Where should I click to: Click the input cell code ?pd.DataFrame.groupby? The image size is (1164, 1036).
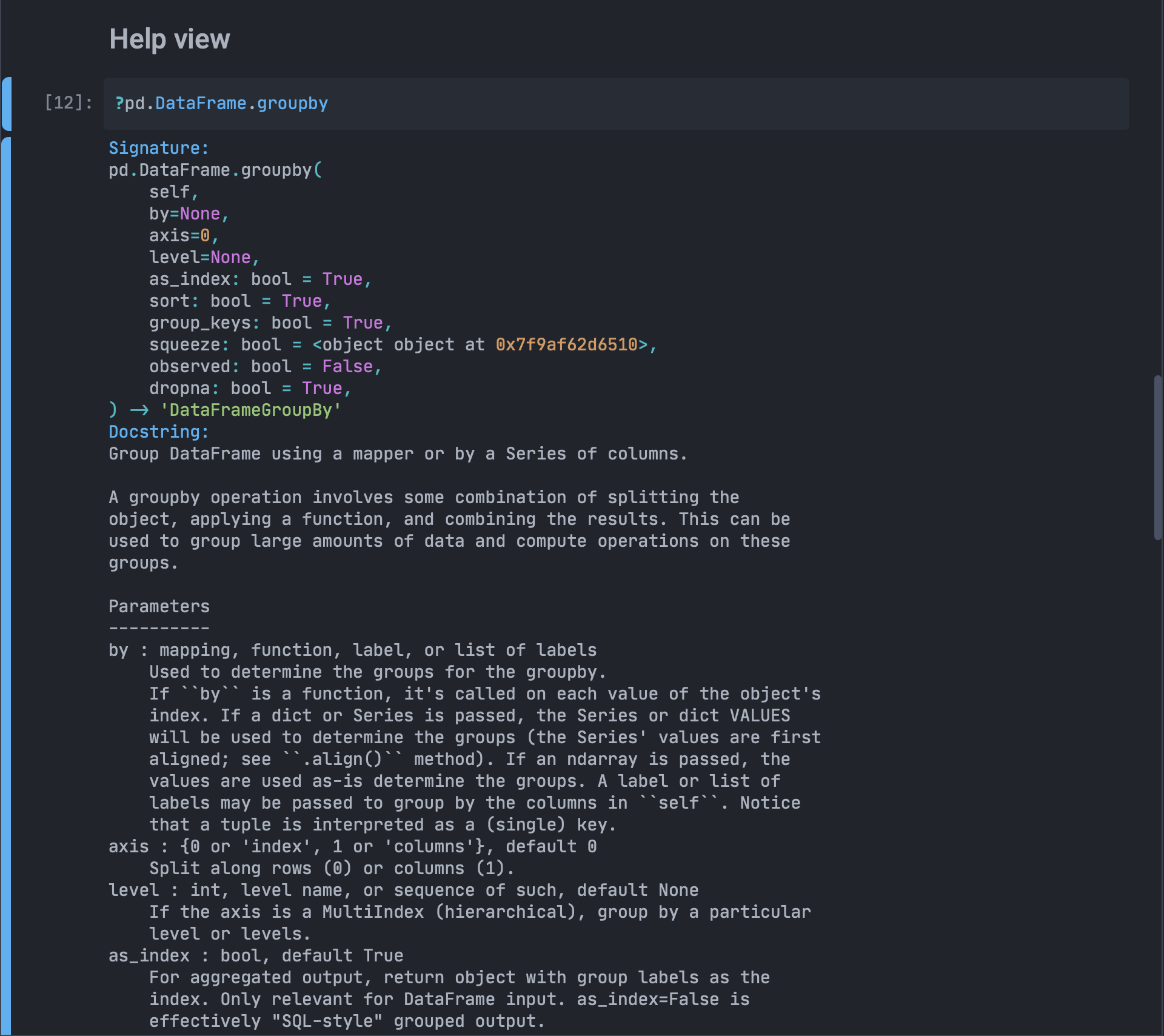[x=221, y=104]
